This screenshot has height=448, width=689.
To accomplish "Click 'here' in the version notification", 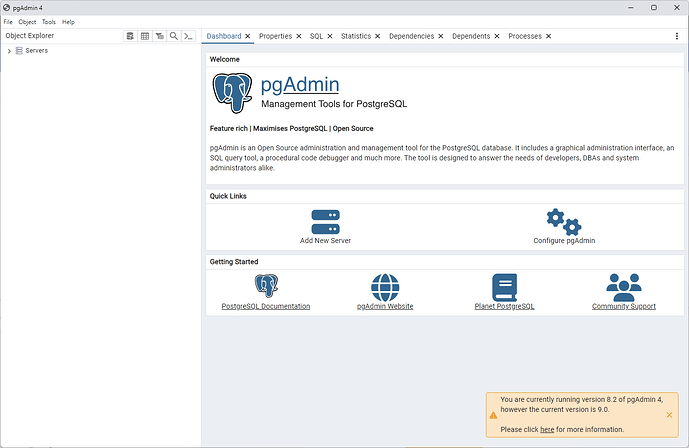I will pyautogui.click(x=547, y=430).
